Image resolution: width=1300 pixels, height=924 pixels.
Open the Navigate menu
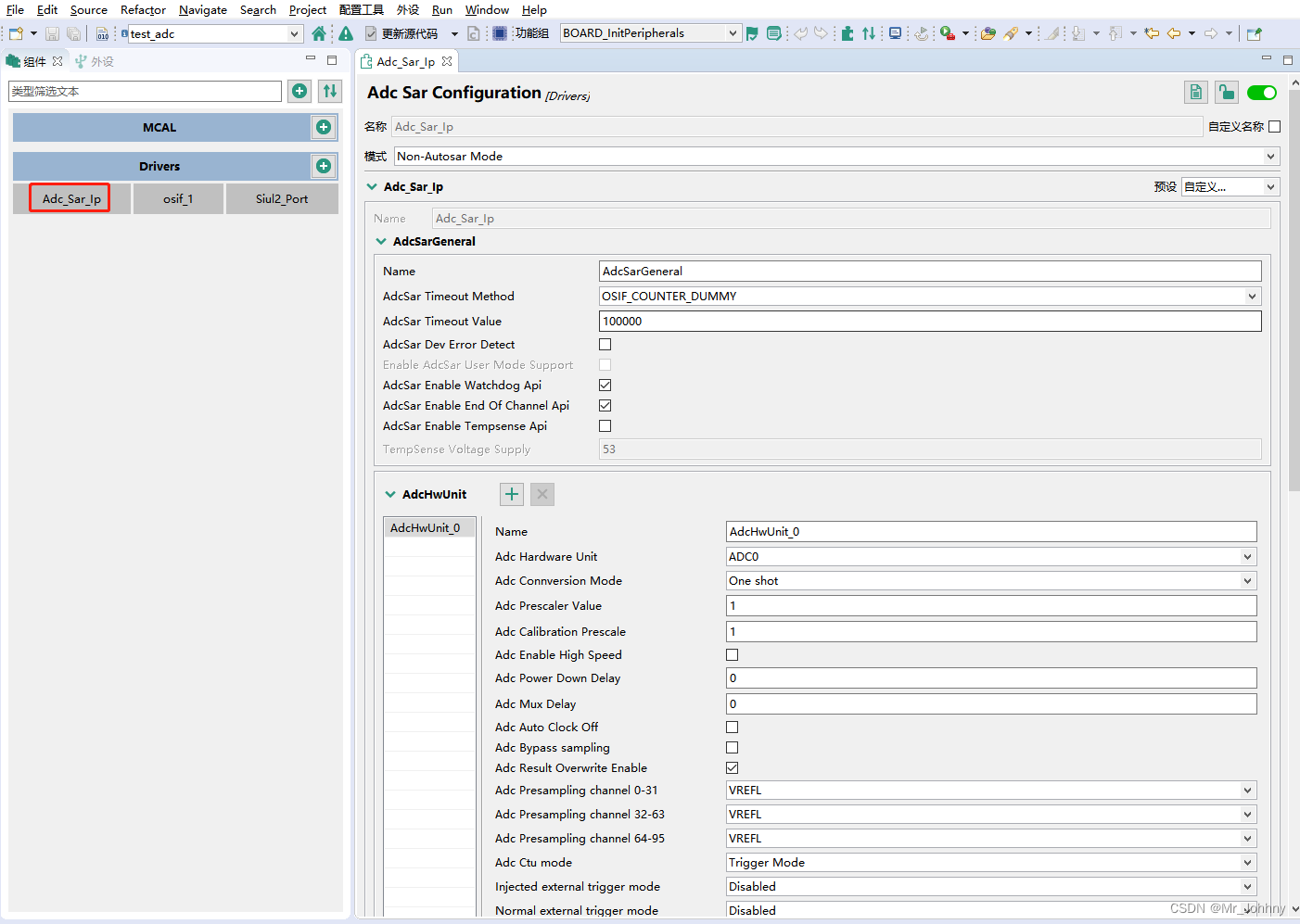(203, 9)
